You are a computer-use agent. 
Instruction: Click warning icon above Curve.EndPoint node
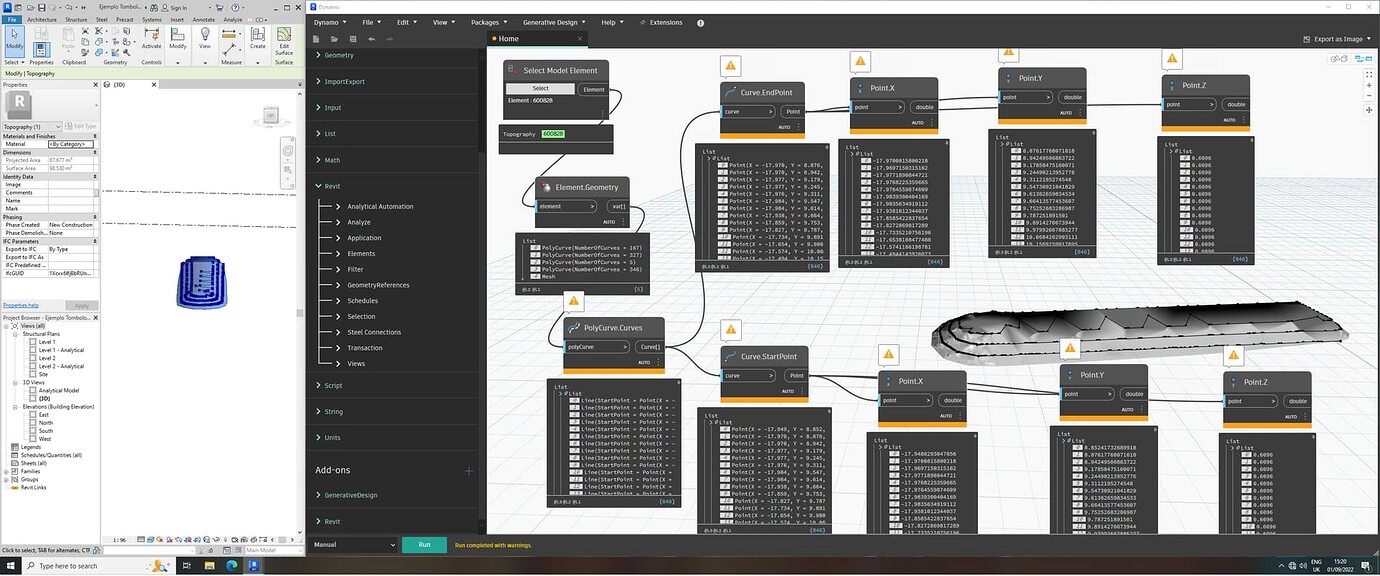tap(731, 66)
